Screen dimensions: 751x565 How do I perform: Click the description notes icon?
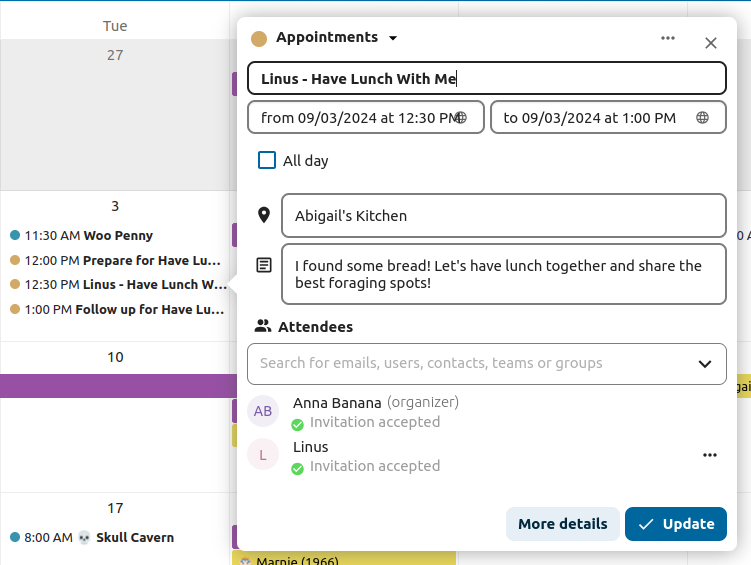click(x=264, y=265)
